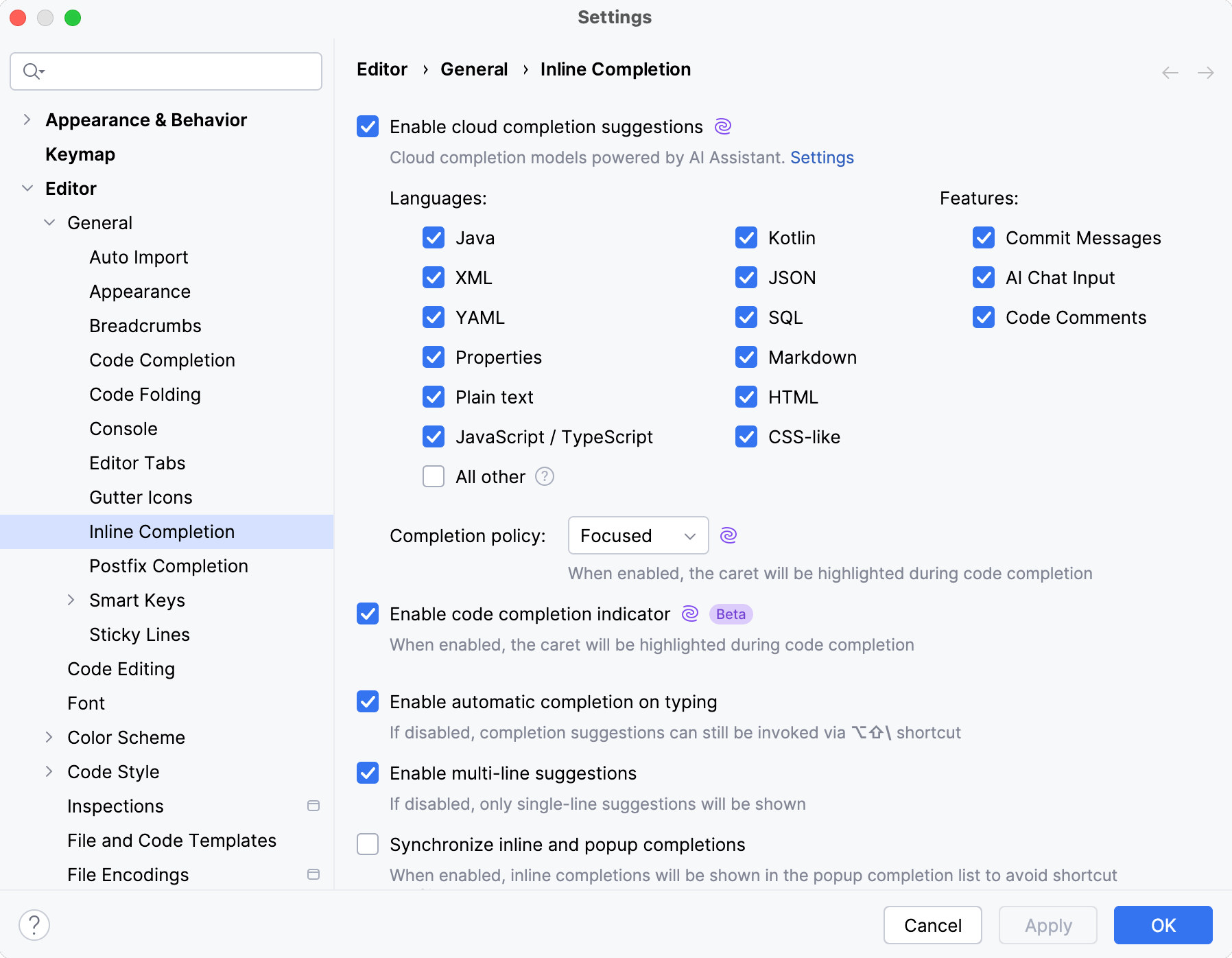Viewport: 1232px width, 958px height.
Task: Click the search magnifier in the settings sidebar
Action: pyautogui.click(x=31, y=71)
